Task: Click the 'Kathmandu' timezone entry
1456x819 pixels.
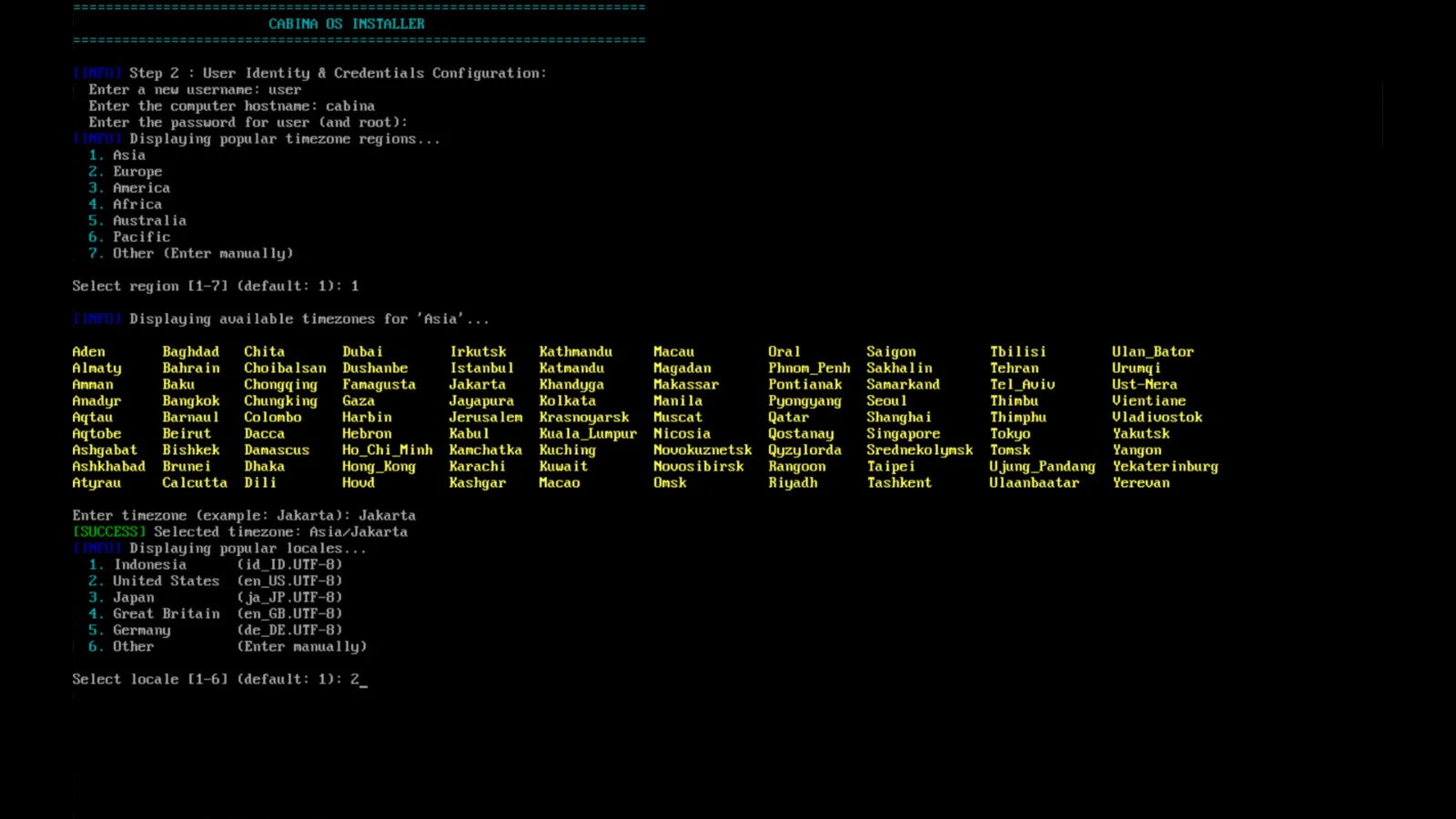Action: (575, 351)
